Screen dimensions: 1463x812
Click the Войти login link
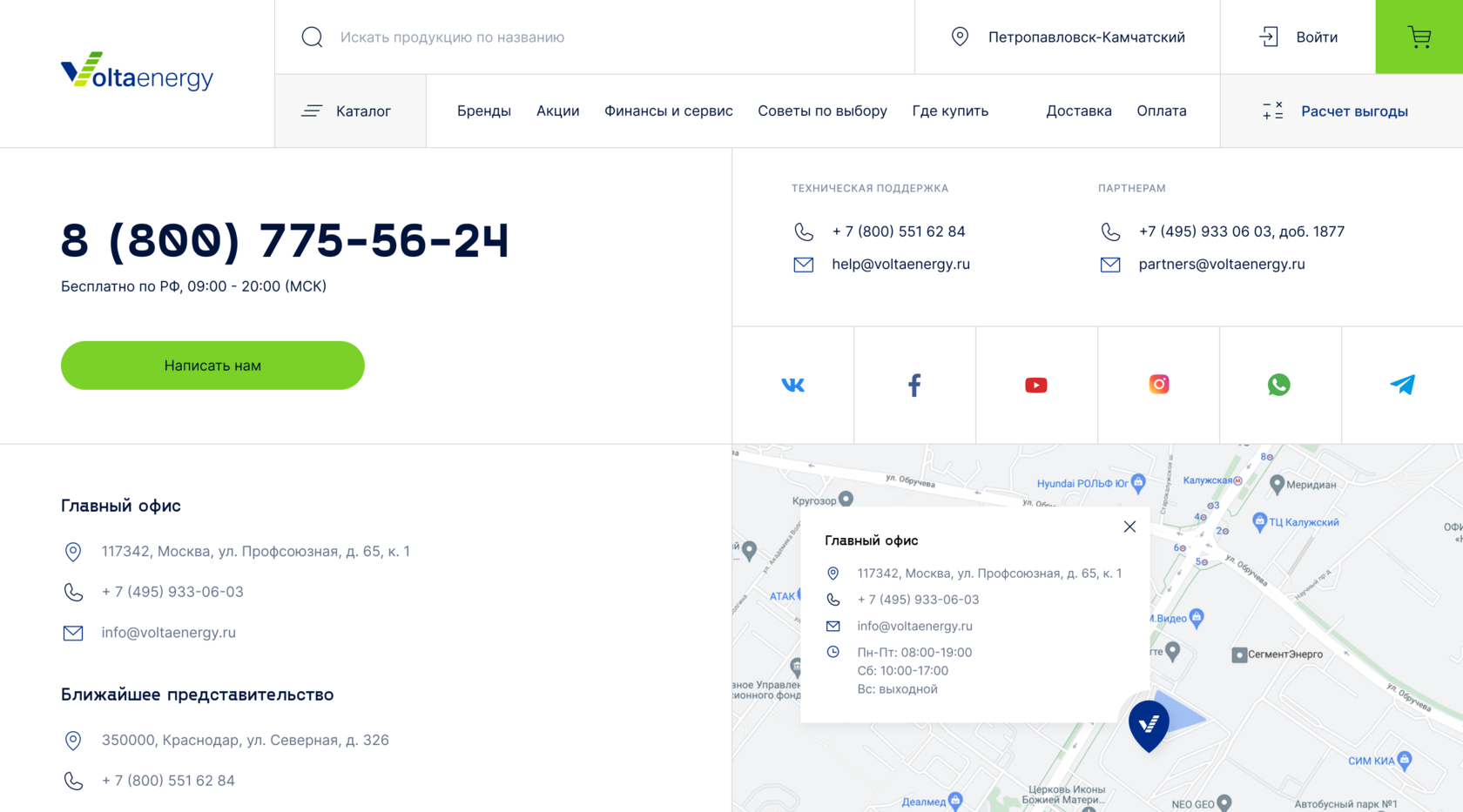pos(1317,37)
